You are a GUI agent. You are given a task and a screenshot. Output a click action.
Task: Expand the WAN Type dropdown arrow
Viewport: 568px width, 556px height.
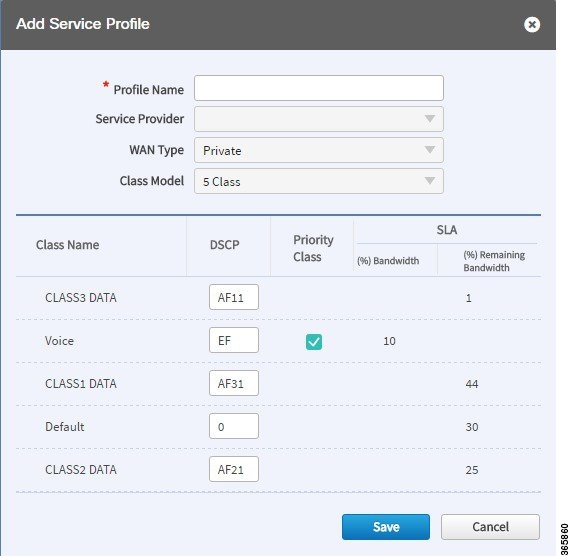click(430, 150)
